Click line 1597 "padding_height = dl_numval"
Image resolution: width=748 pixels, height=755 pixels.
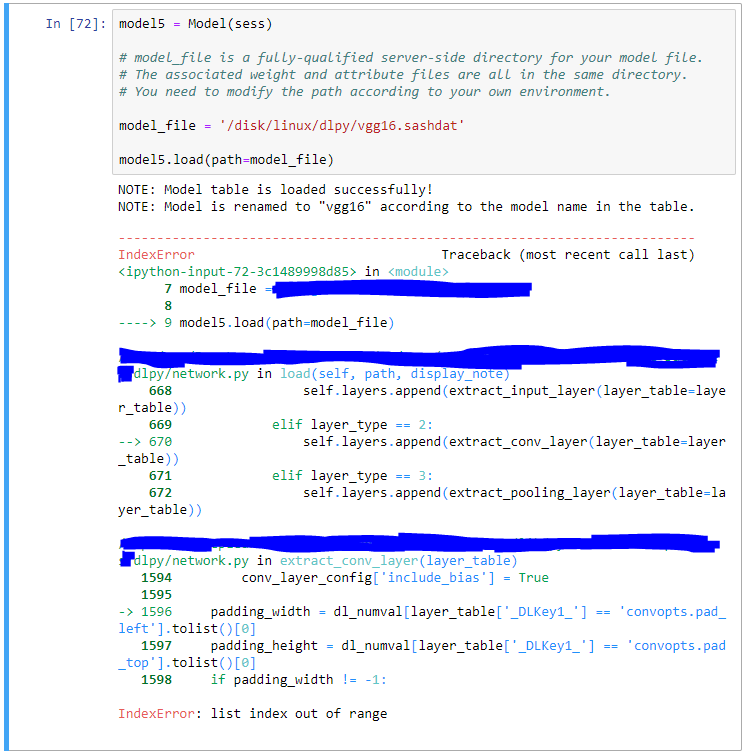coord(422,654)
